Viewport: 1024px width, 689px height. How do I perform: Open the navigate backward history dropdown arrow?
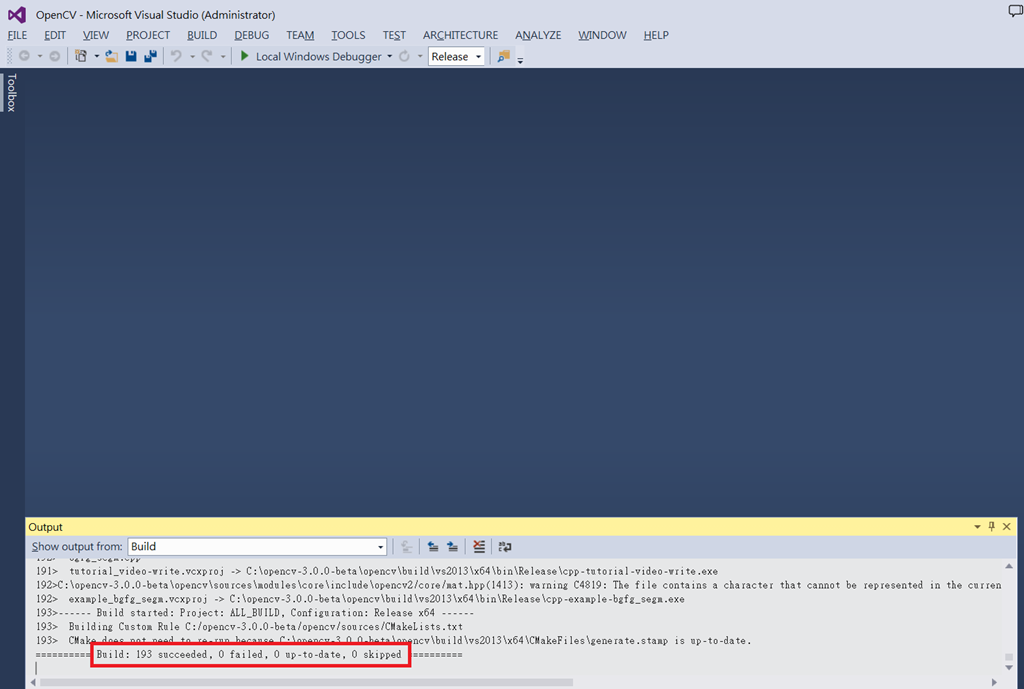click(40, 56)
